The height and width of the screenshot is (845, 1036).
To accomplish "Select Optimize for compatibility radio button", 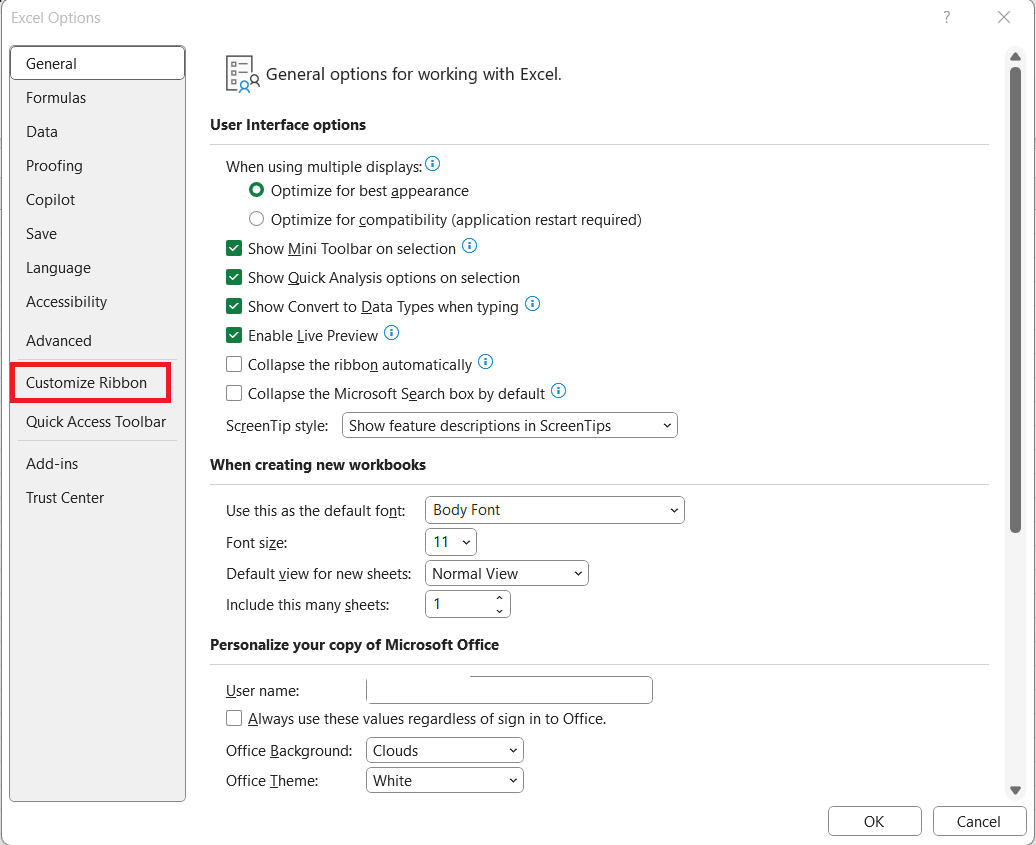I will (257, 219).
